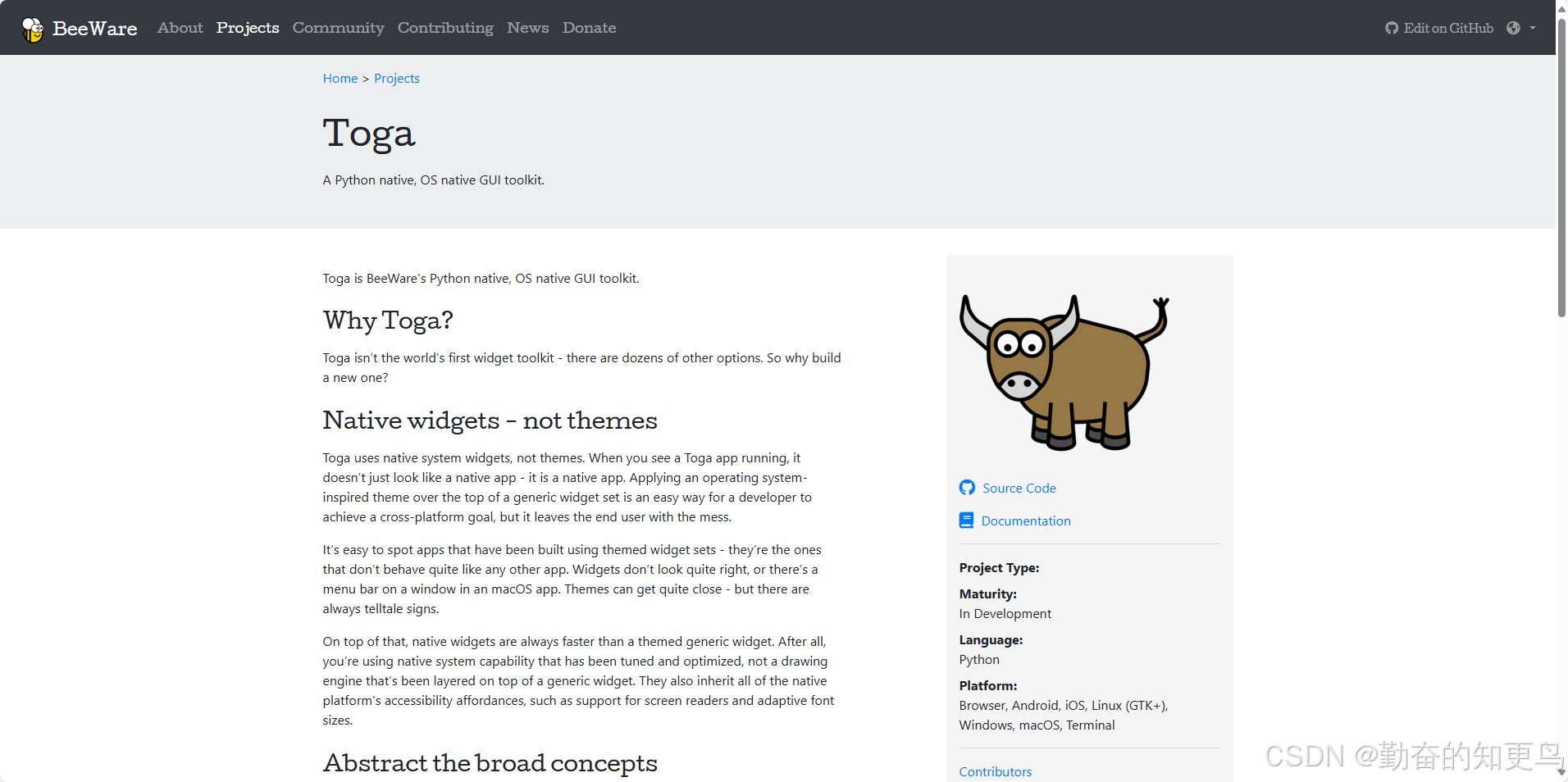Expand the language dropdown caret
Viewport: 1568px width, 782px height.
(1533, 28)
